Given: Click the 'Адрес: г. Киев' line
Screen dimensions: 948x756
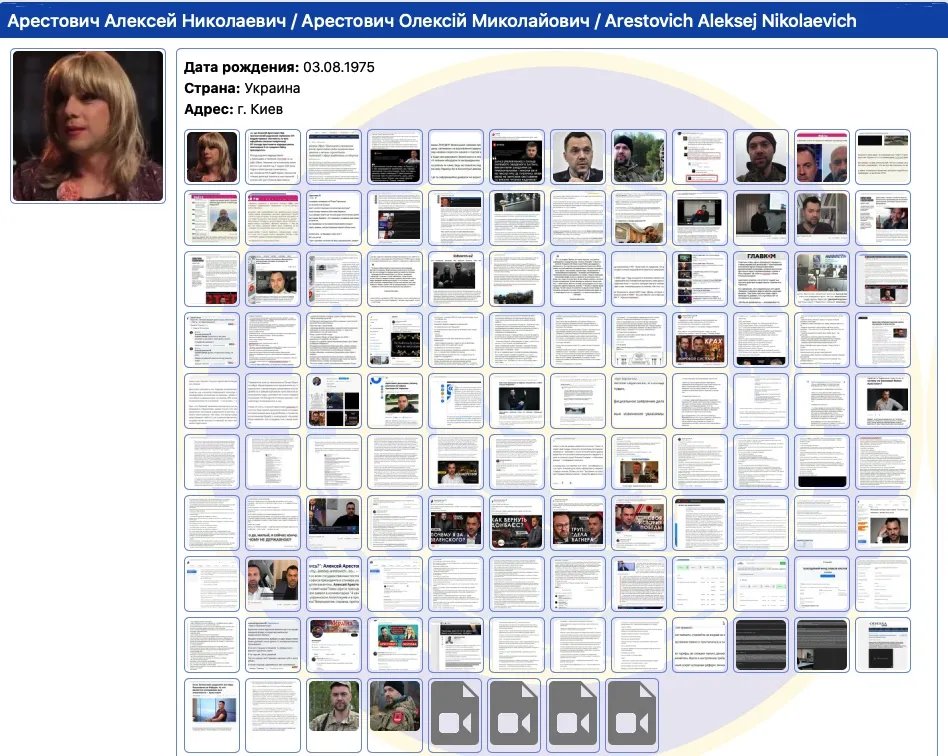Looking at the screenshot, I should 233,108.
